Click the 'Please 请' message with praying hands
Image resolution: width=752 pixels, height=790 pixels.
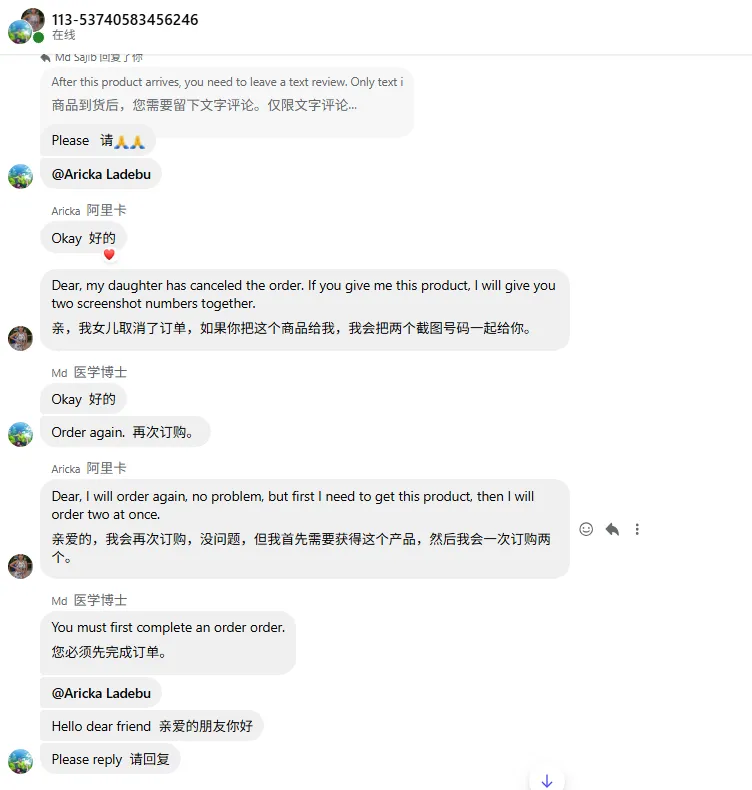98,141
